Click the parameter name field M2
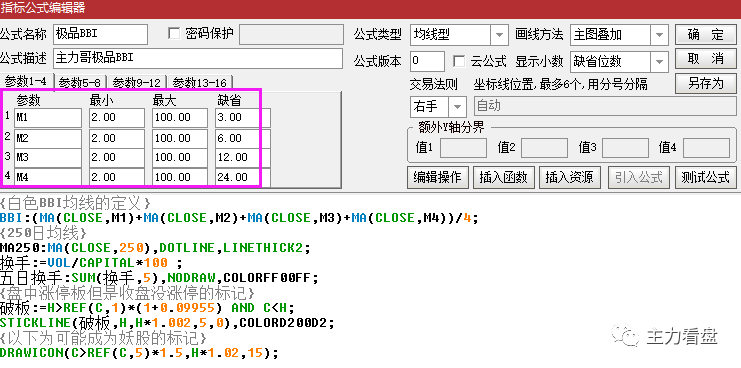Viewport: 741px width, 368px height. click(x=48, y=138)
